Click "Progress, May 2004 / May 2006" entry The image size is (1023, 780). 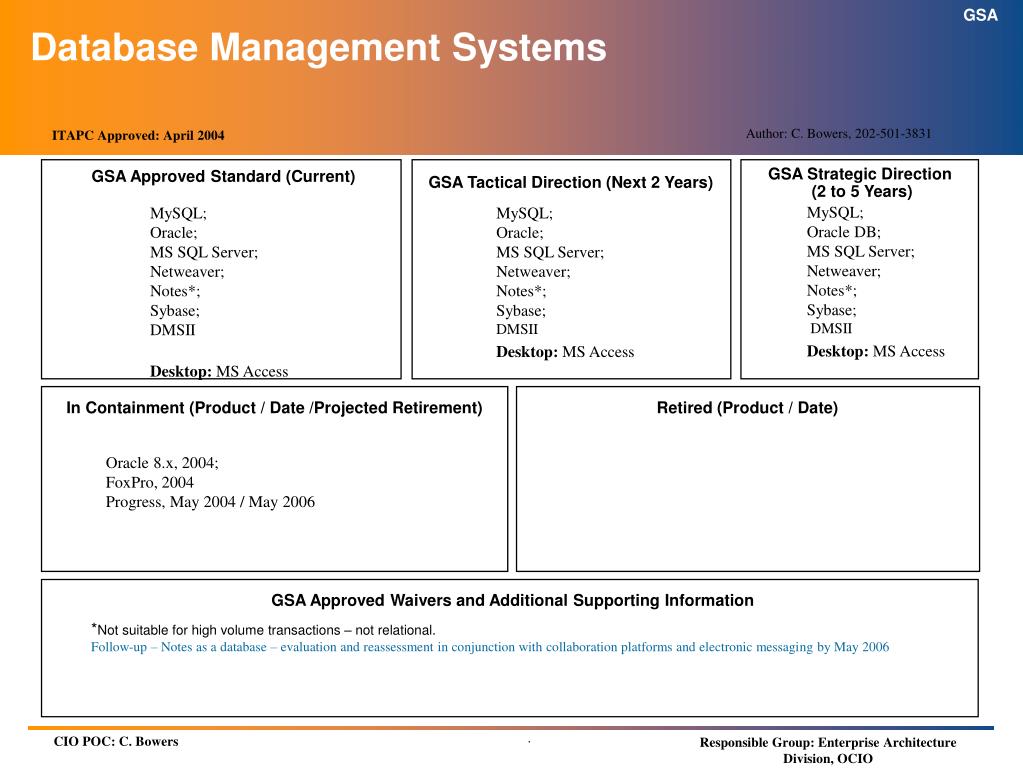pos(210,502)
